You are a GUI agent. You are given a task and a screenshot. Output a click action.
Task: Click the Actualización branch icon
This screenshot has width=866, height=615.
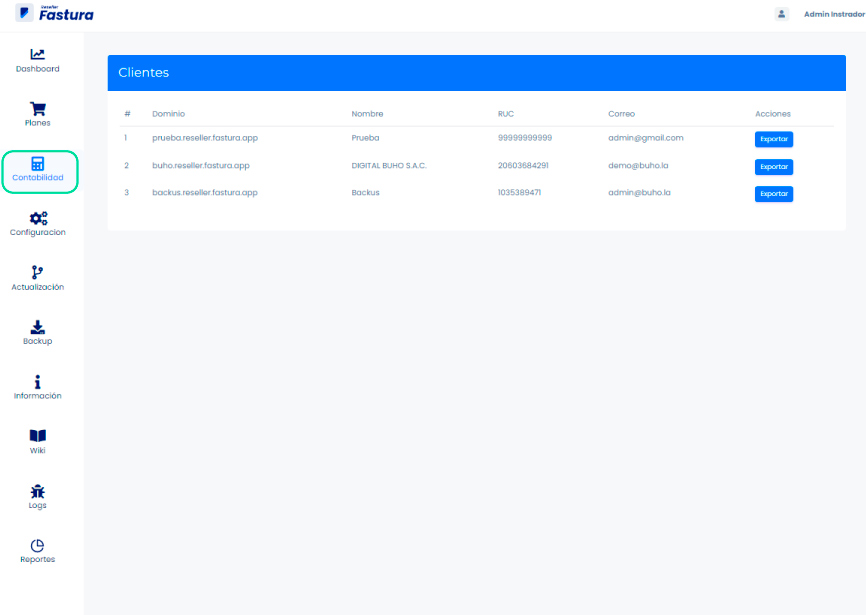coord(38,272)
